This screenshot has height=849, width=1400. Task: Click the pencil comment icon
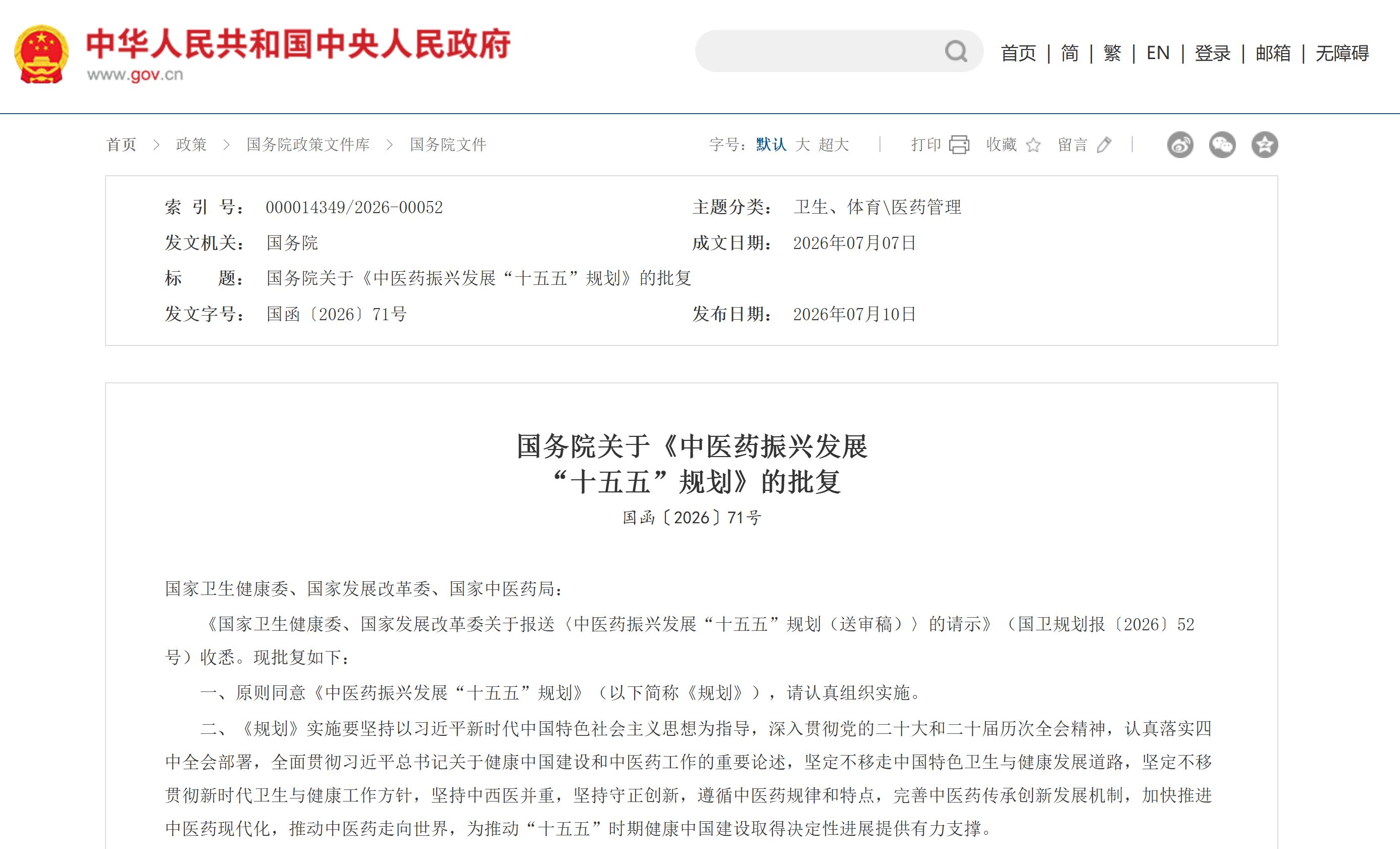[x=1104, y=145]
